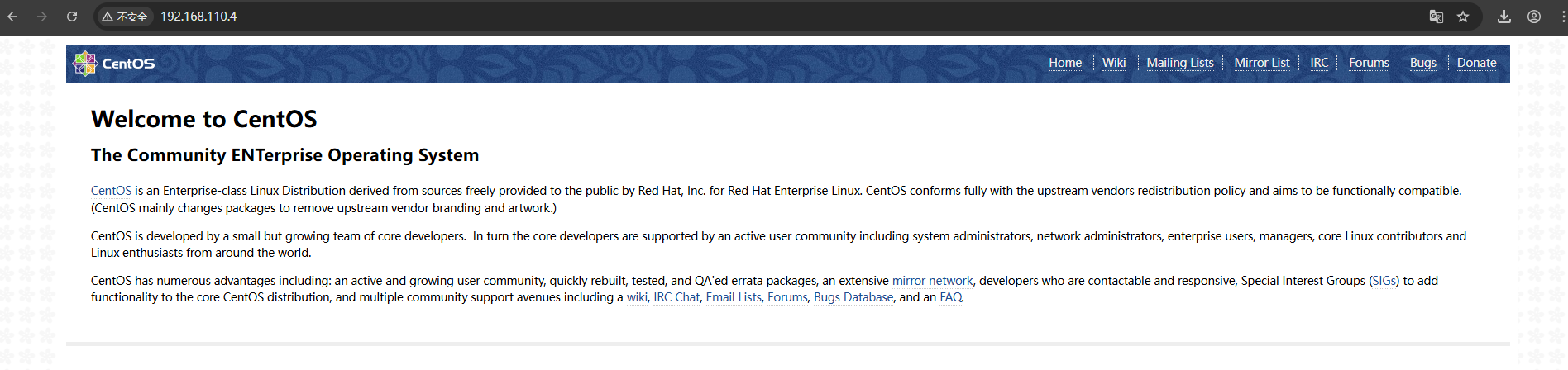Go back using the browser back arrow
This screenshot has height=370, width=1568.
pos(12,17)
